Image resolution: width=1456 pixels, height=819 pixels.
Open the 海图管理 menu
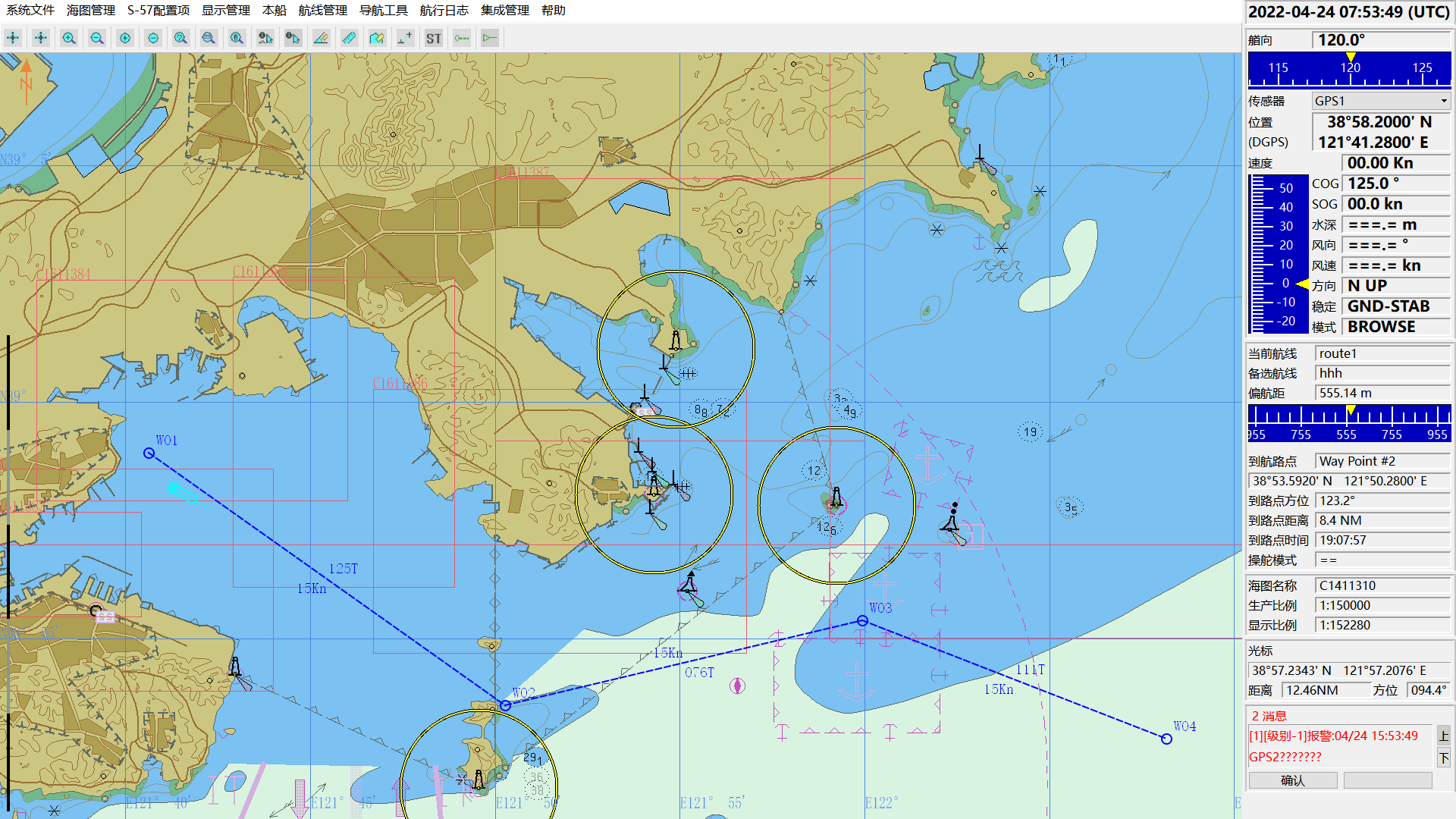click(90, 11)
